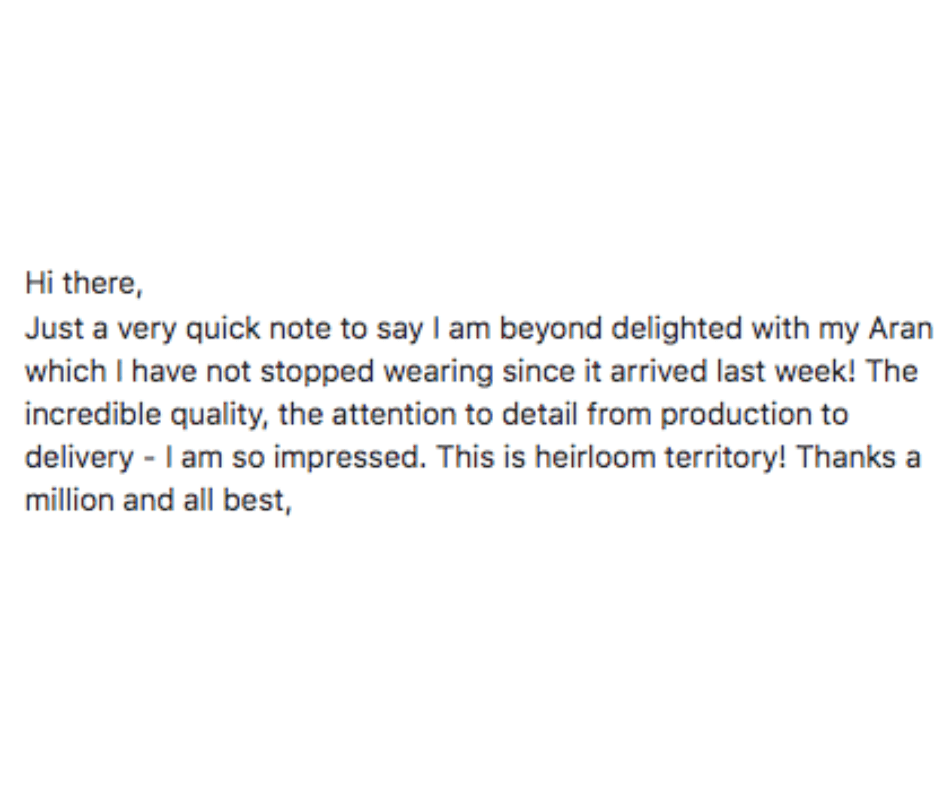Image resolution: width=940 pixels, height=788 pixels.
Task: Click the "Hi there," greeting line
Action: pos(84,283)
